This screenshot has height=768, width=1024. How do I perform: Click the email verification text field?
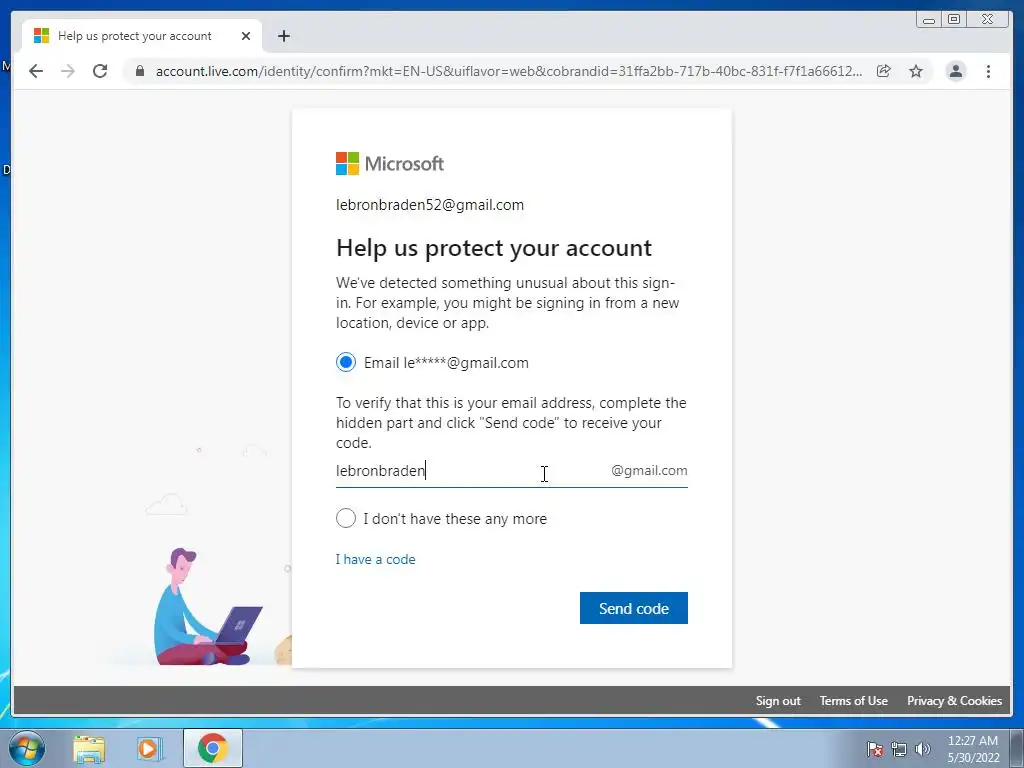(511, 471)
